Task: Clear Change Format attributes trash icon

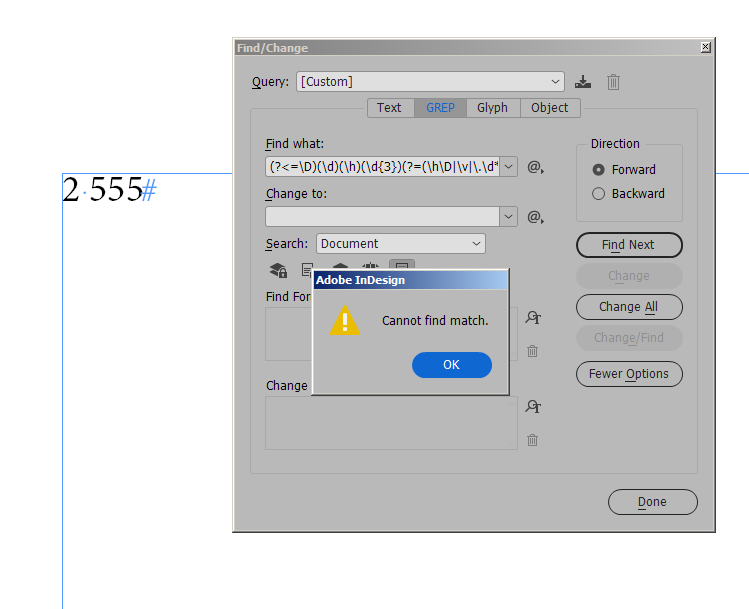Action: (532, 440)
